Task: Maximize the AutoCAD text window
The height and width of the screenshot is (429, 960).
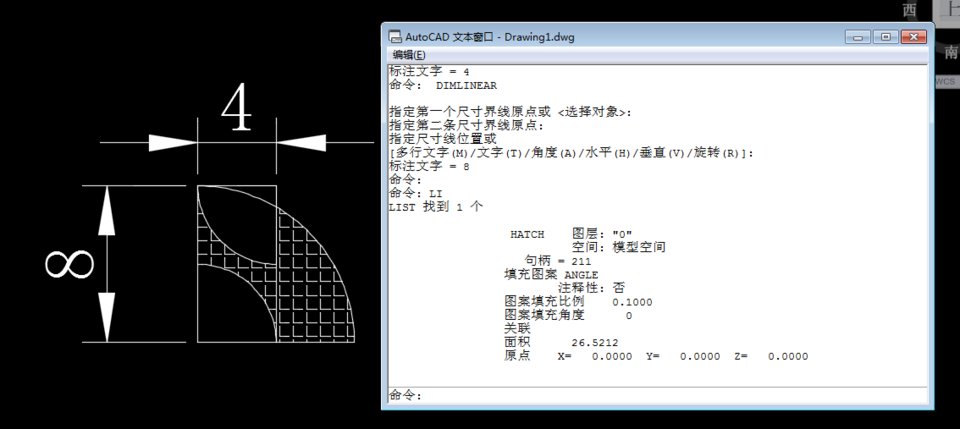Action: tap(886, 37)
